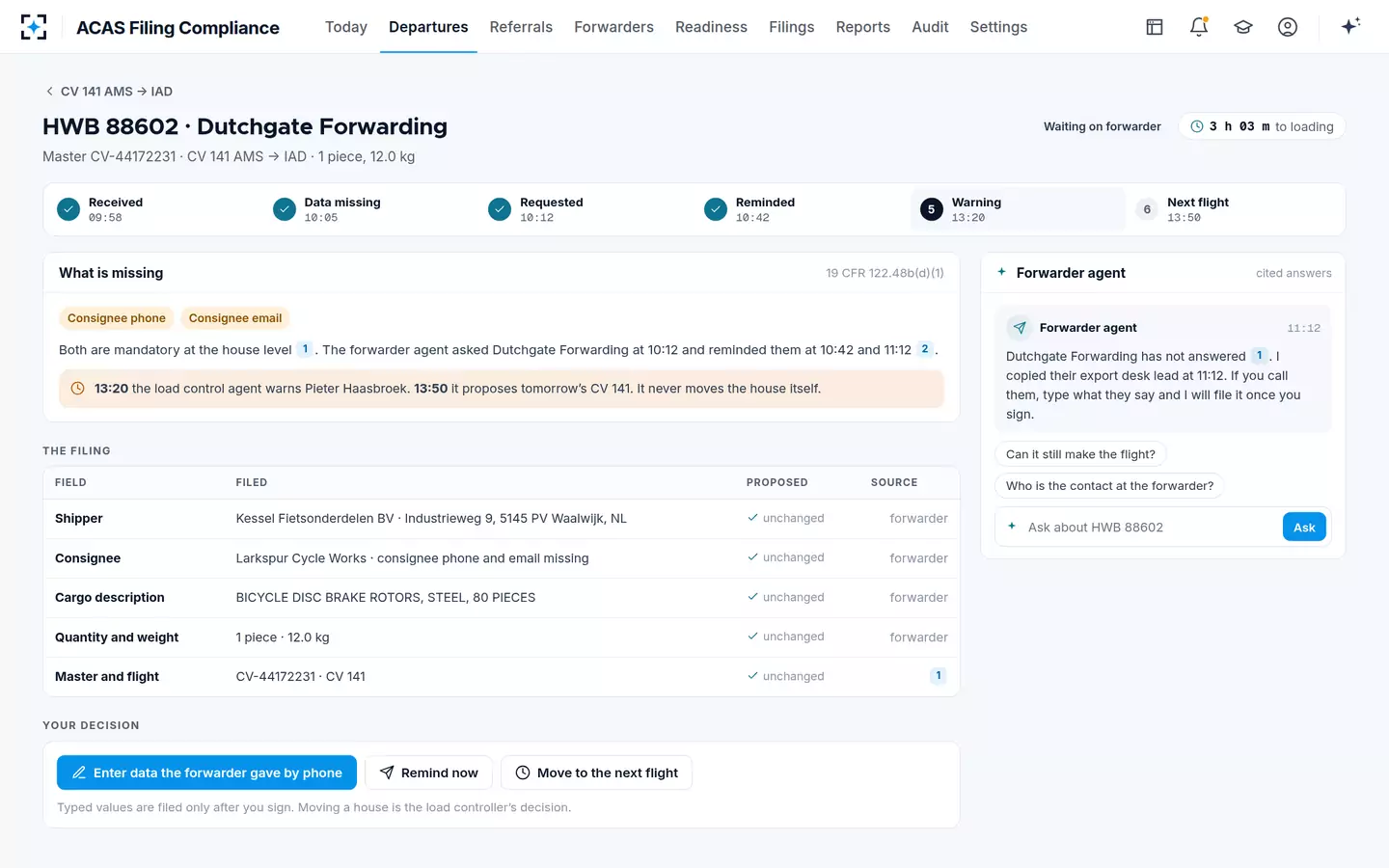Viewport: 1389px width, 868px height.
Task: Open the graduation cap training icon
Action: pyautogui.click(x=1243, y=27)
